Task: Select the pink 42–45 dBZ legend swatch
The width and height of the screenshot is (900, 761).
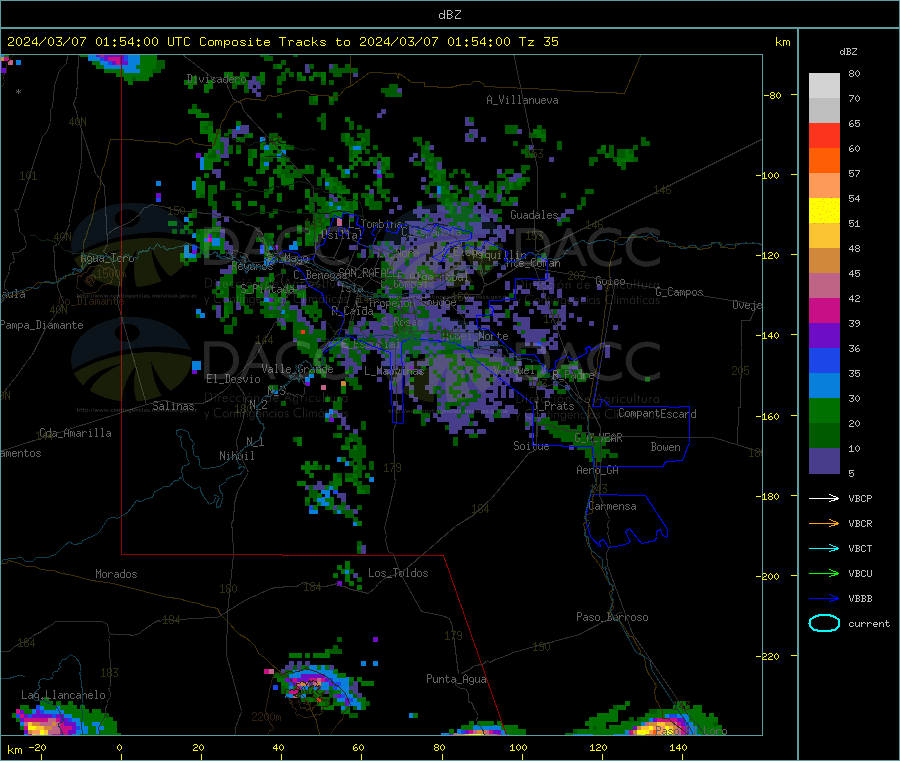Action: coord(824,286)
